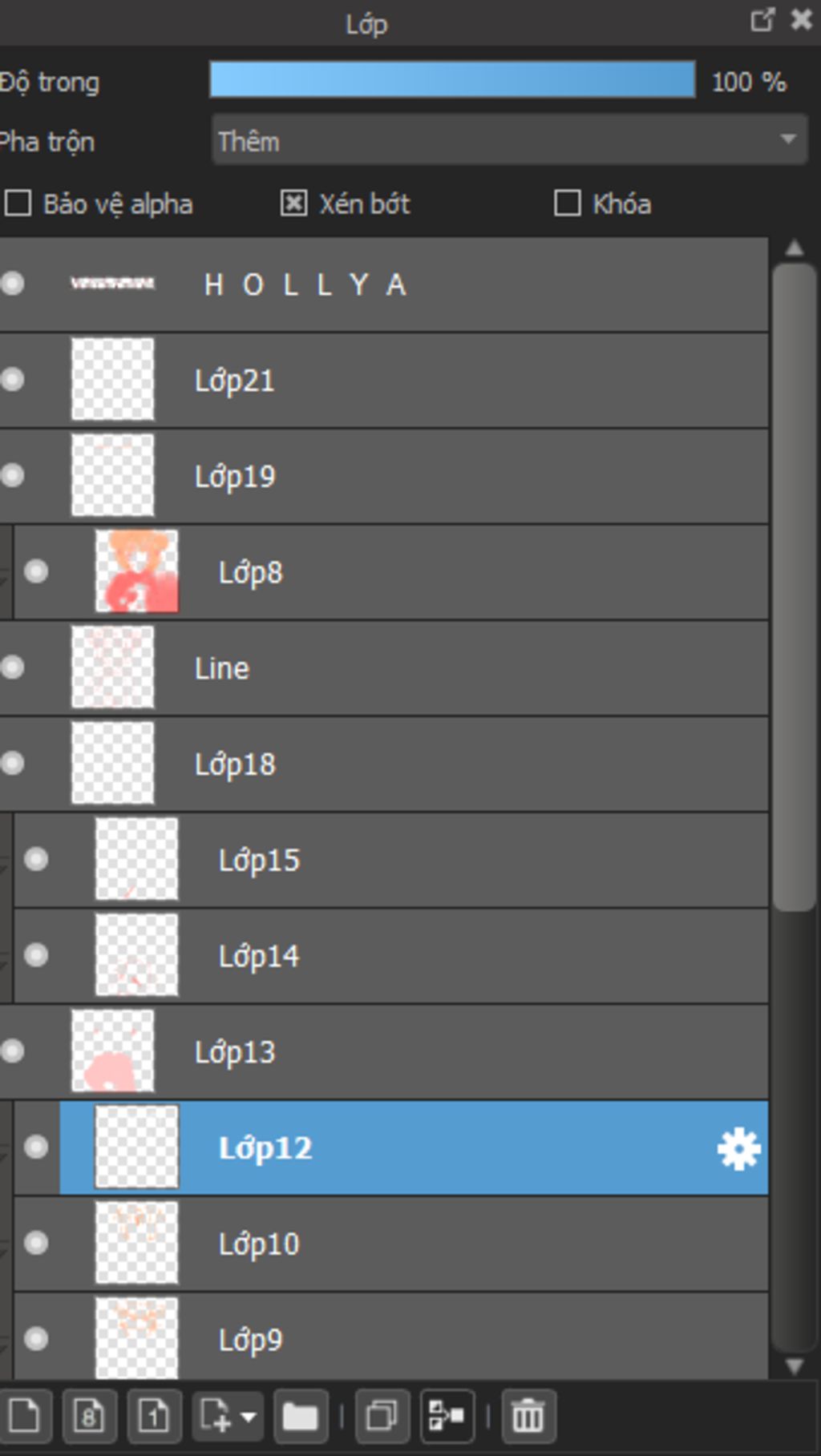The image size is (821, 1456).
Task: Uncheck the Xén bớt clipping checkbox
Action: [293, 204]
